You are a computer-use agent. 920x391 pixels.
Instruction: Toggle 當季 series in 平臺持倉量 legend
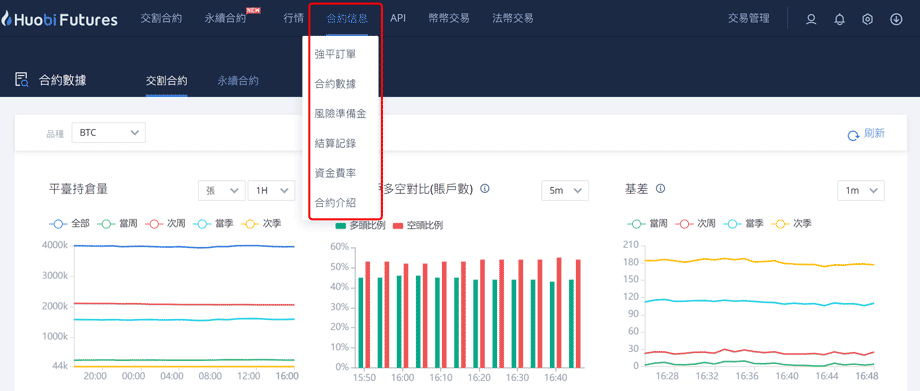point(212,224)
